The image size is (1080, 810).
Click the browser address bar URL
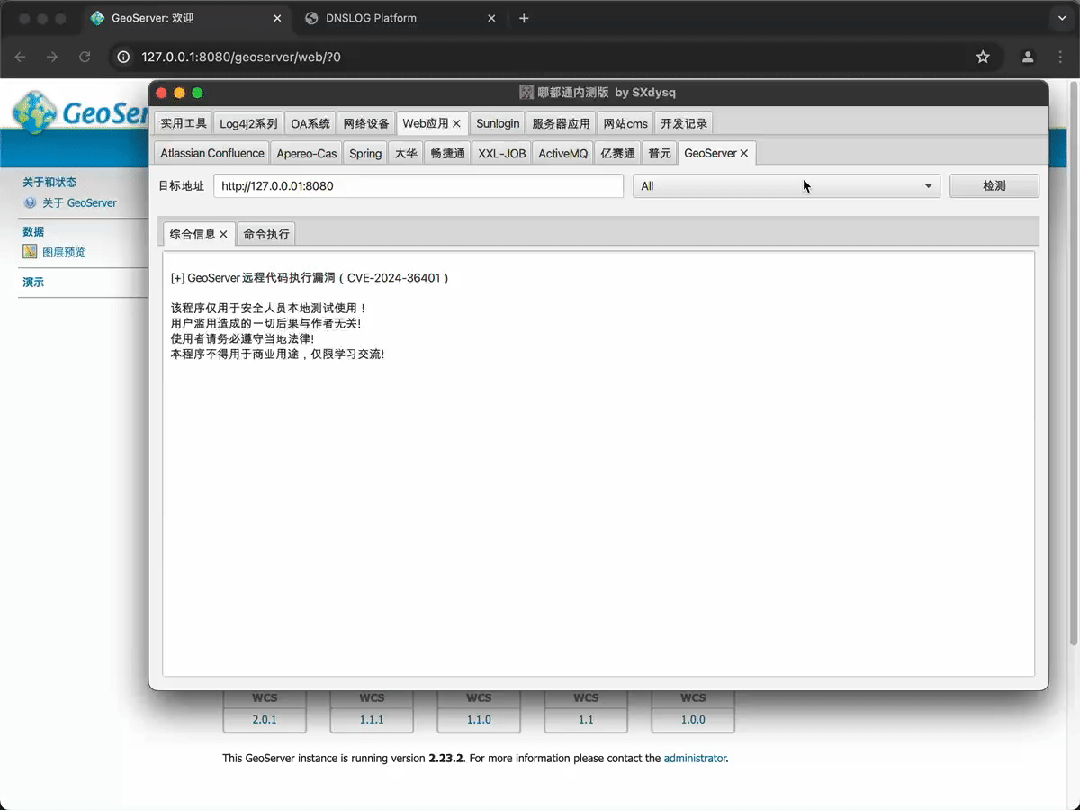[x=240, y=57]
